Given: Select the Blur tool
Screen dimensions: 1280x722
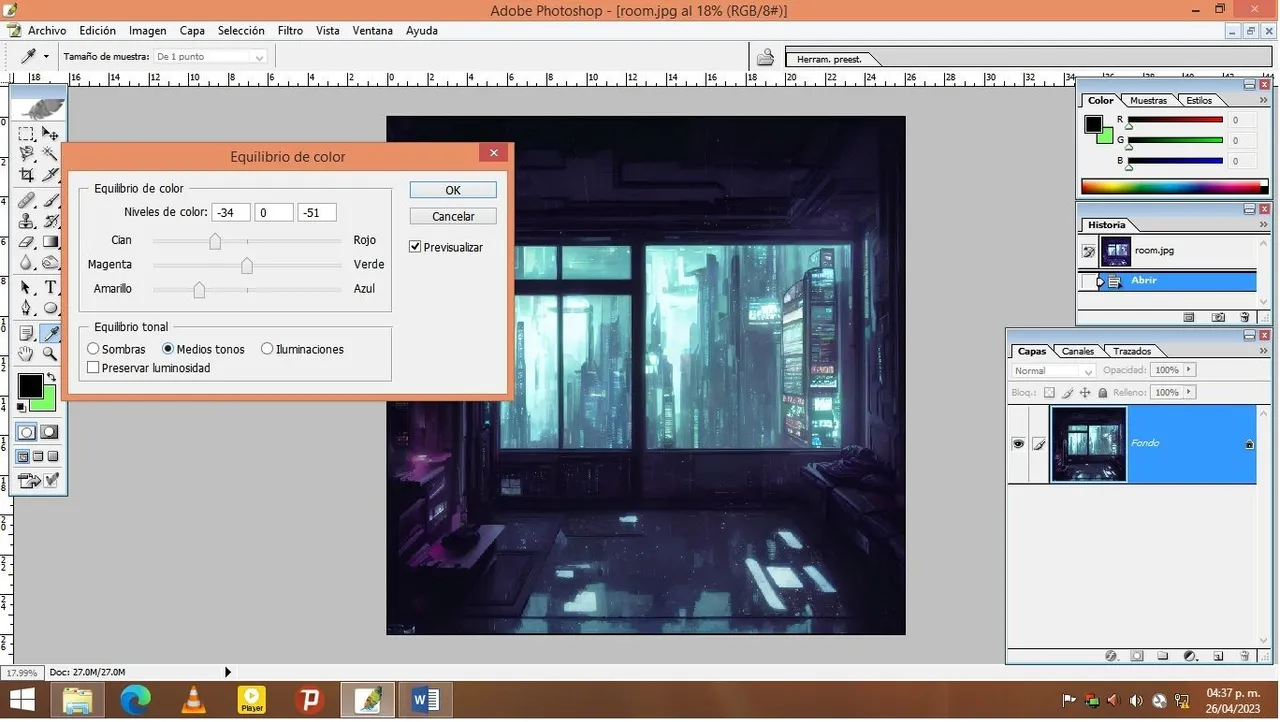Looking at the screenshot, I should (27, 263).
